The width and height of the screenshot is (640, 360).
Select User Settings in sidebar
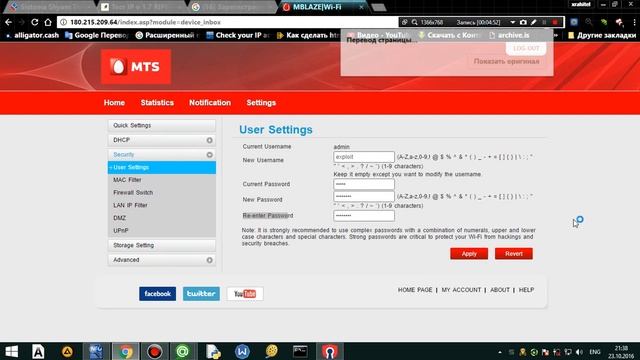click(x=162, y=167)
